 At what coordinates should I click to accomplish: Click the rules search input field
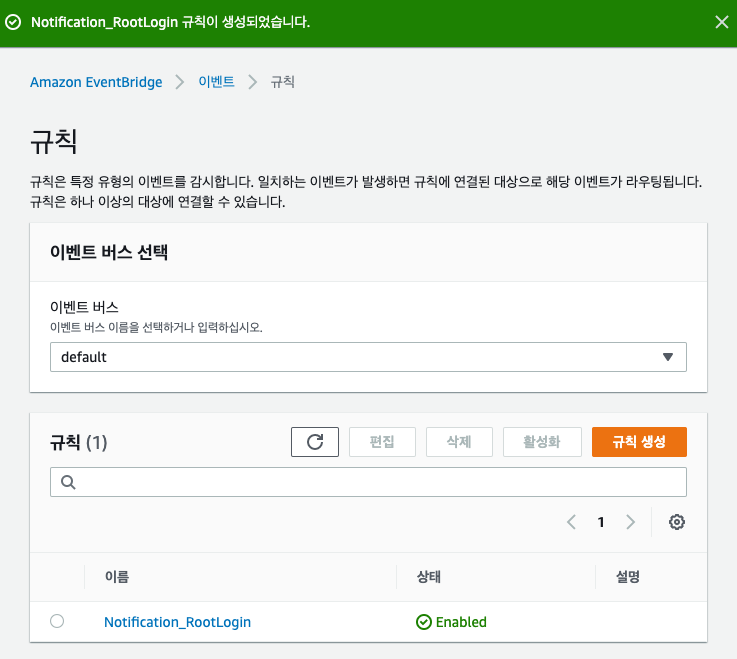(x=368, y=482)
